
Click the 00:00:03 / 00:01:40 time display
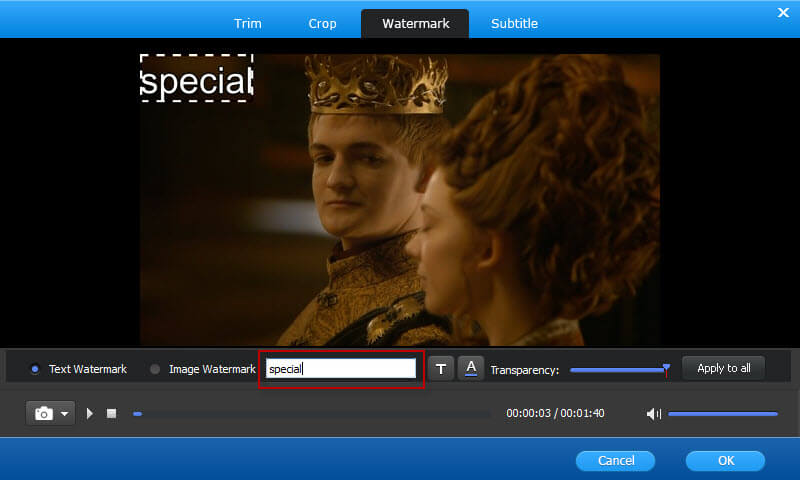(555, 413)
